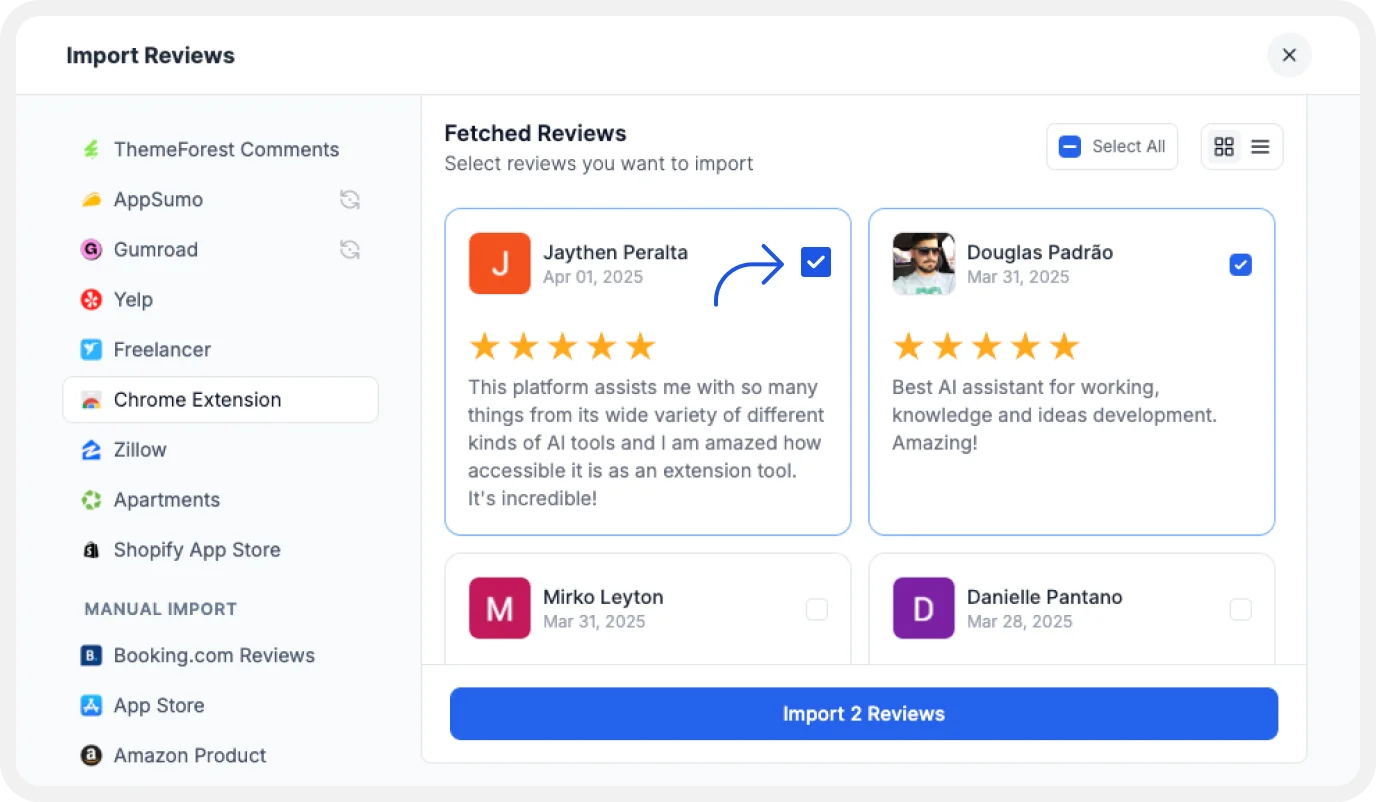Click Douglas Padrão's profile photo
The height and width of the screenshot is (802, 1376).
(923, 264)
